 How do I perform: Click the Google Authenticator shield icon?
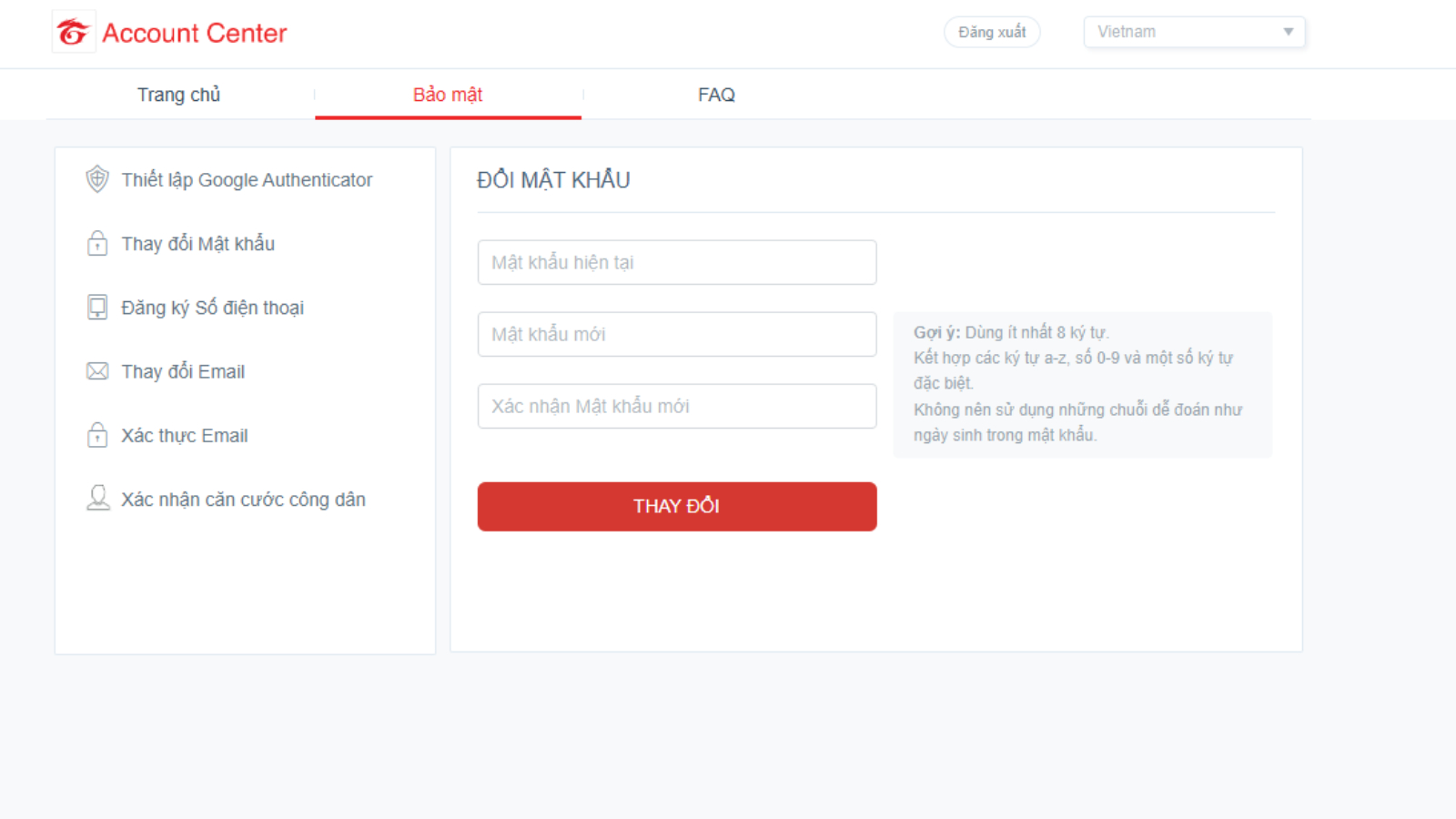click(x=97, y=179)
